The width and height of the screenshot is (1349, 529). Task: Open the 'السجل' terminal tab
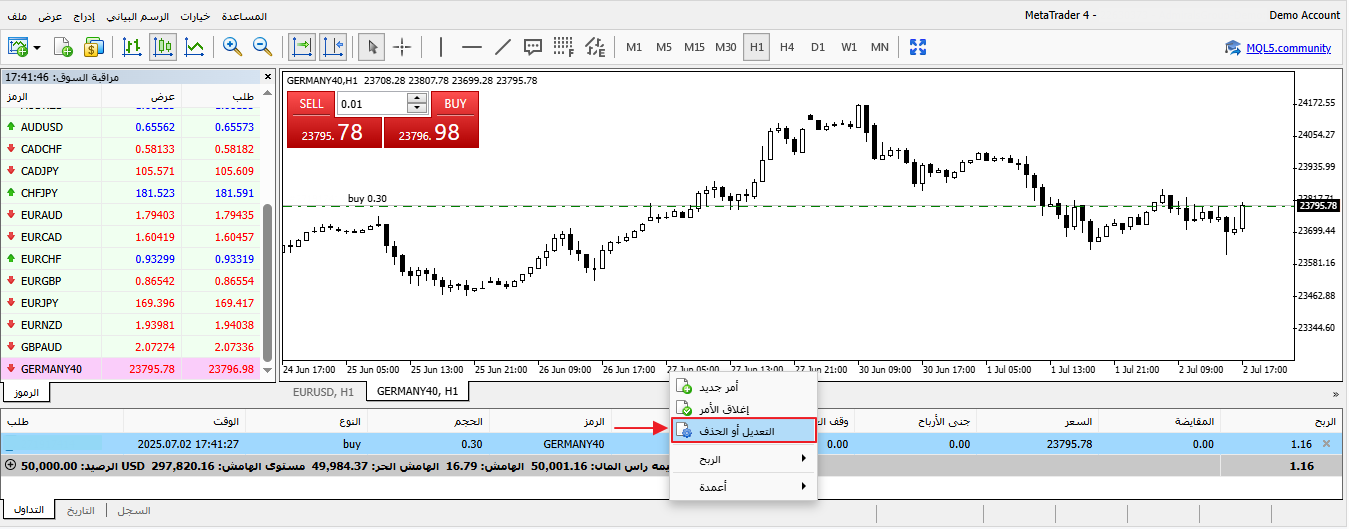pyautogui.click(x=134, y=510)
